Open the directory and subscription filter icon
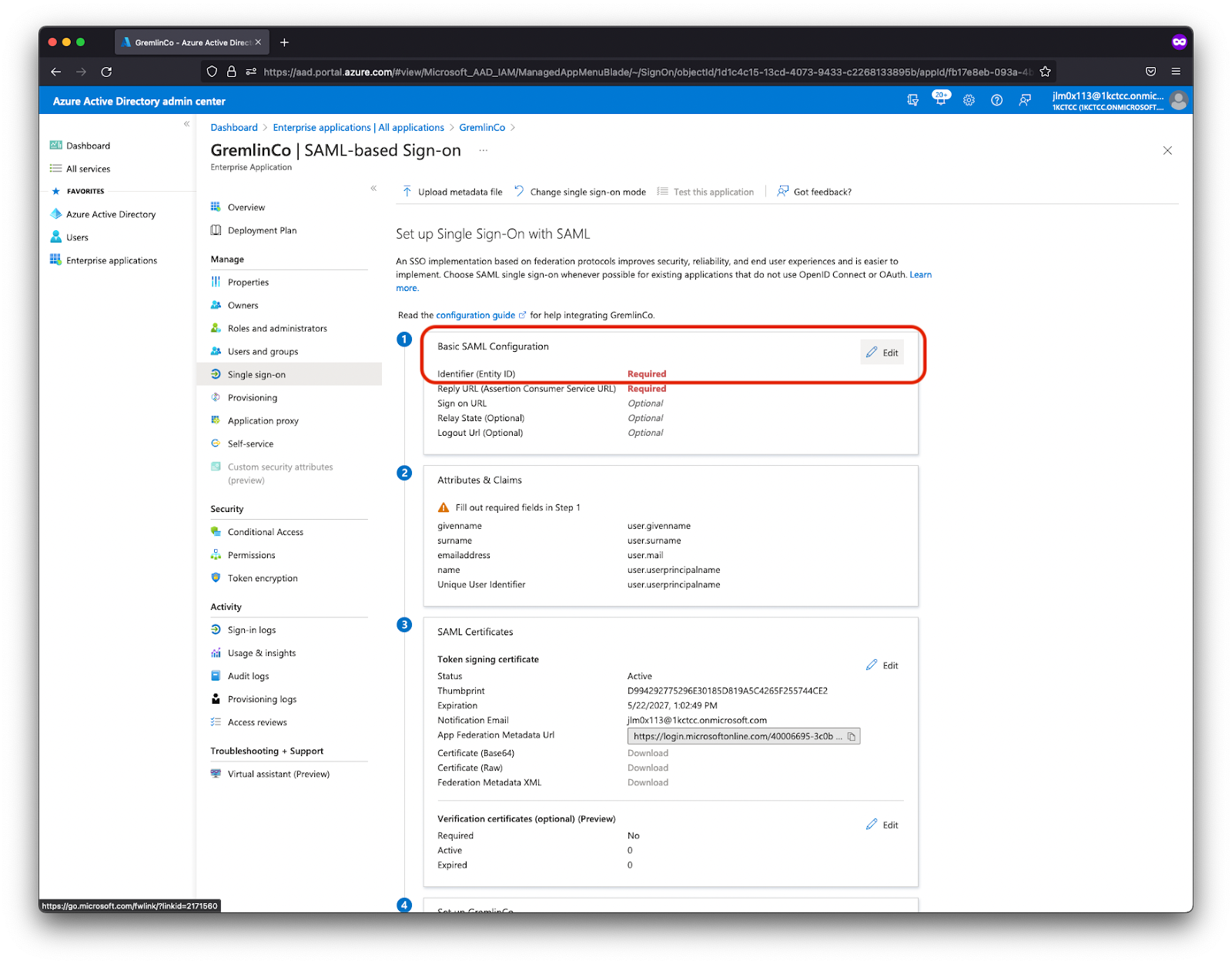 point(912,100)
